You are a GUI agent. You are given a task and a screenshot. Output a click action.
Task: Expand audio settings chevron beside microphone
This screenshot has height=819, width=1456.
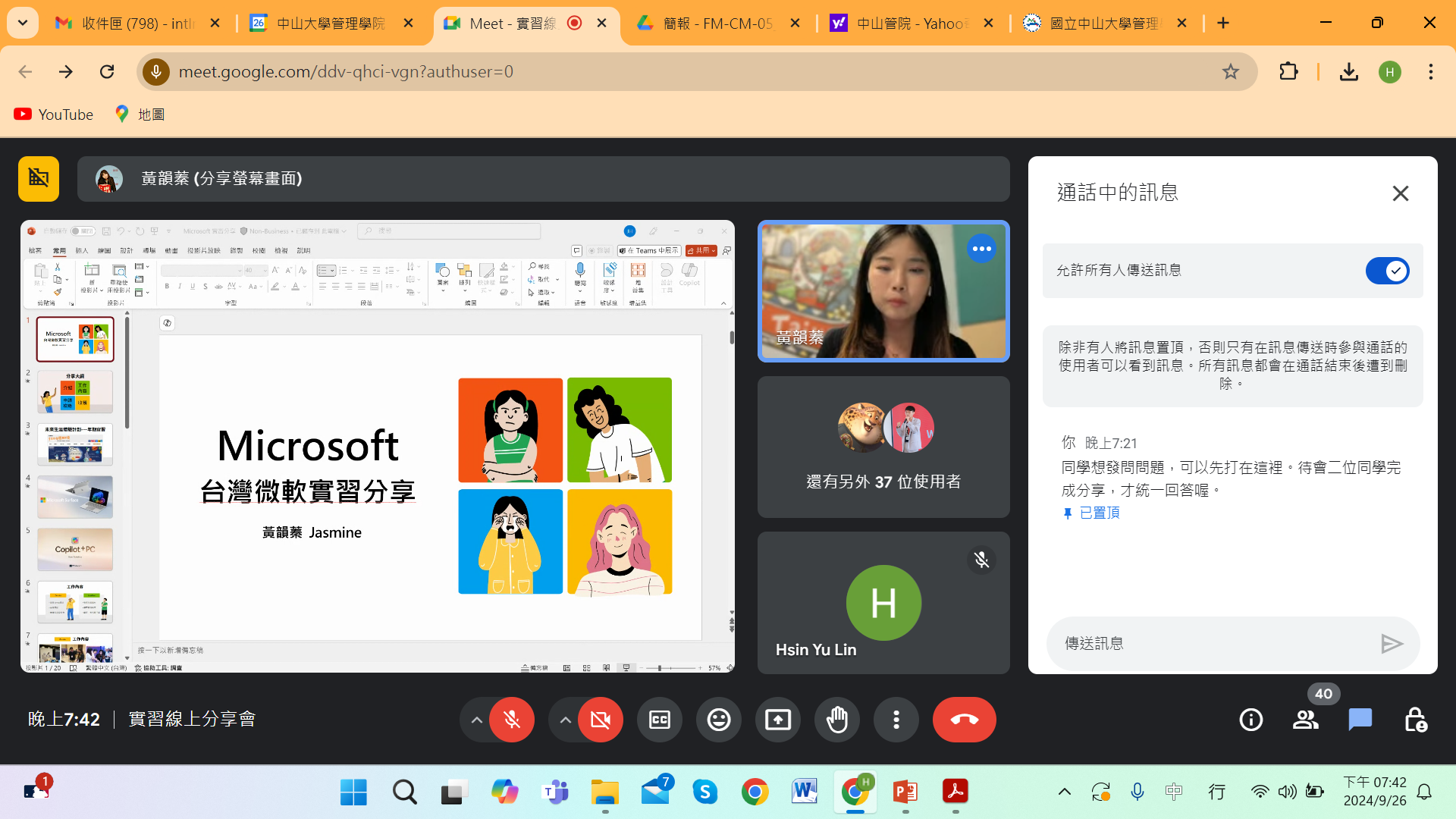476,720
